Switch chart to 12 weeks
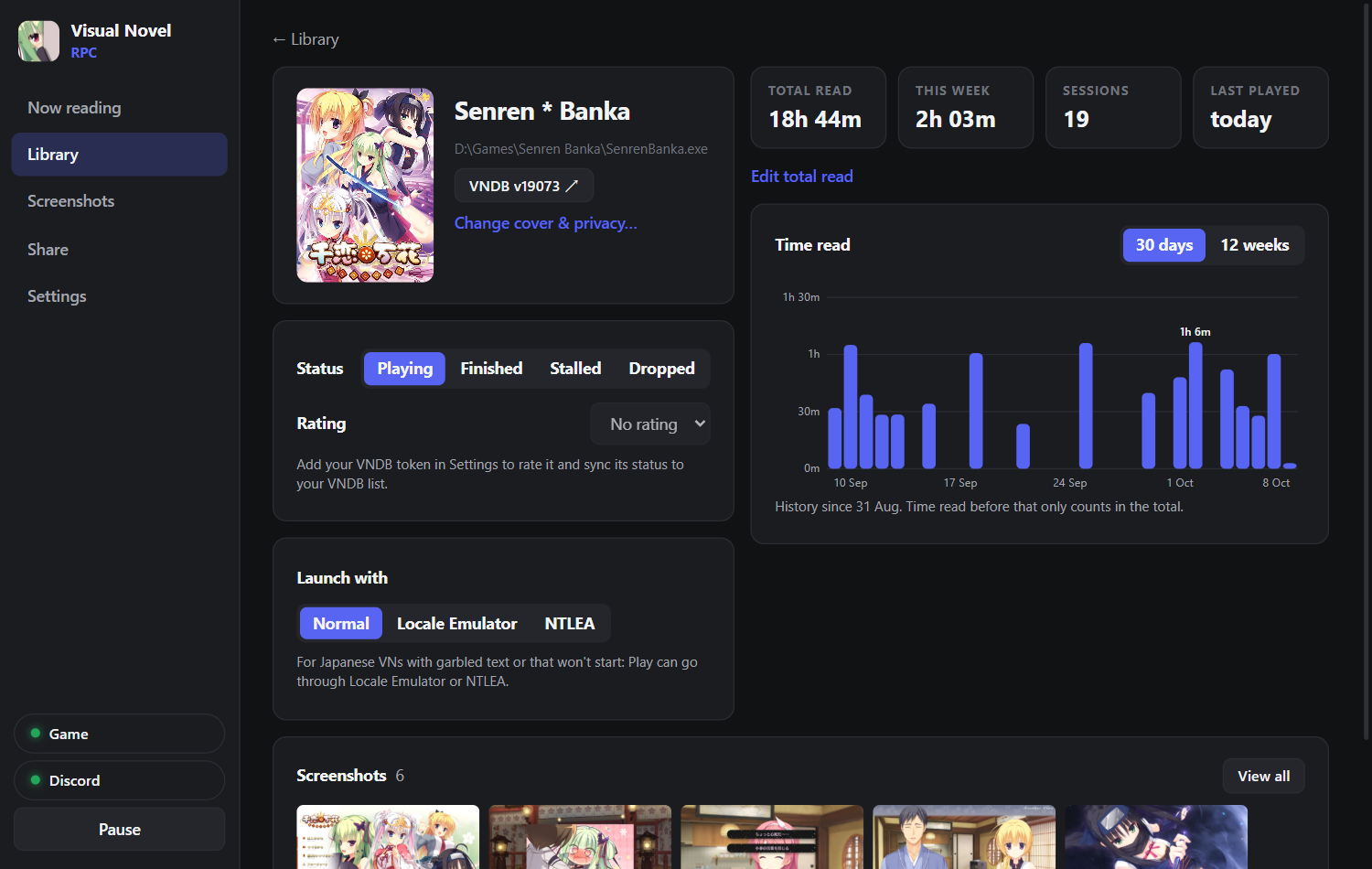The width and height of the screenshot is (1372, 869). (x=1255, y=245)
